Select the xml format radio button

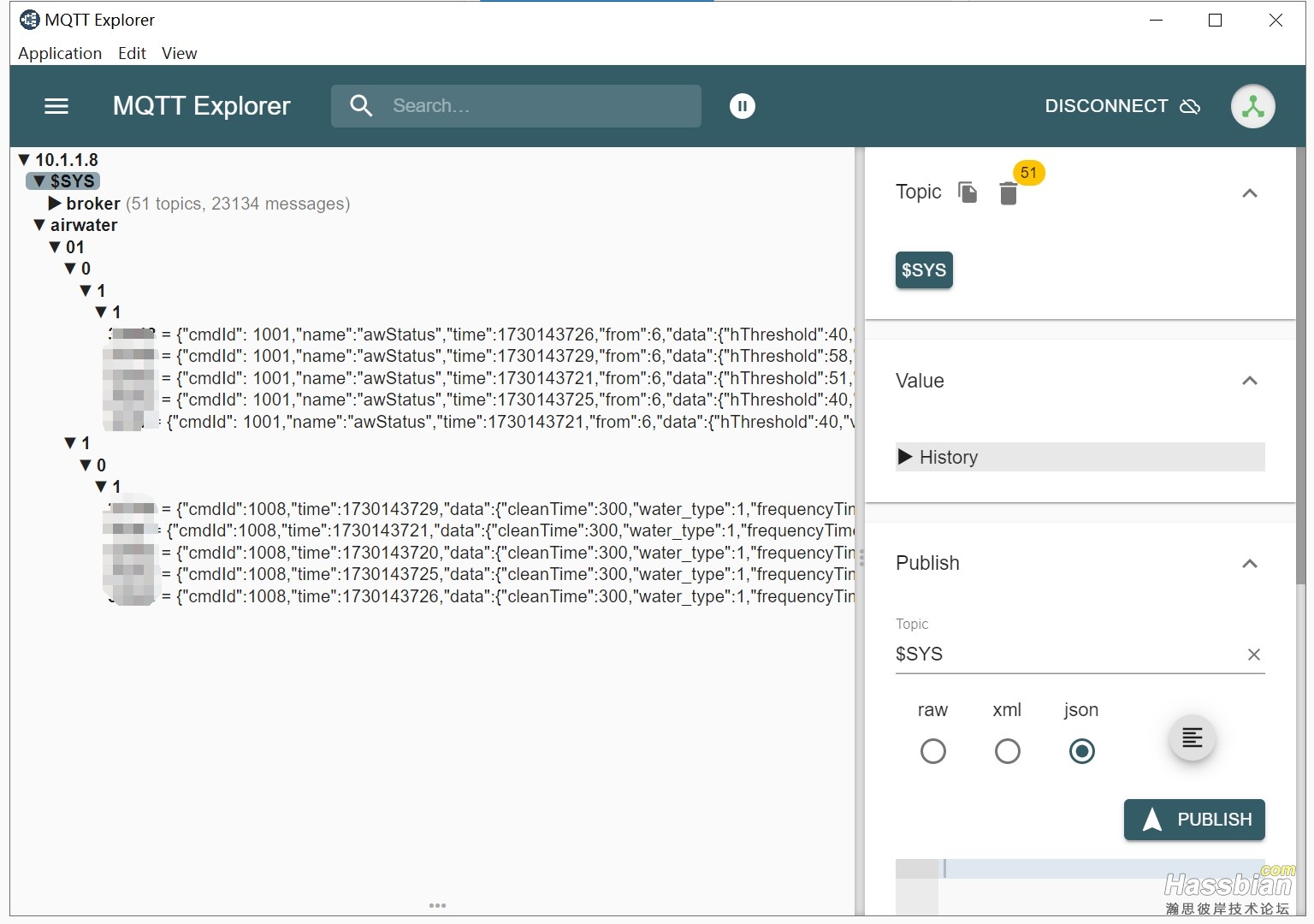[1008, 751]
